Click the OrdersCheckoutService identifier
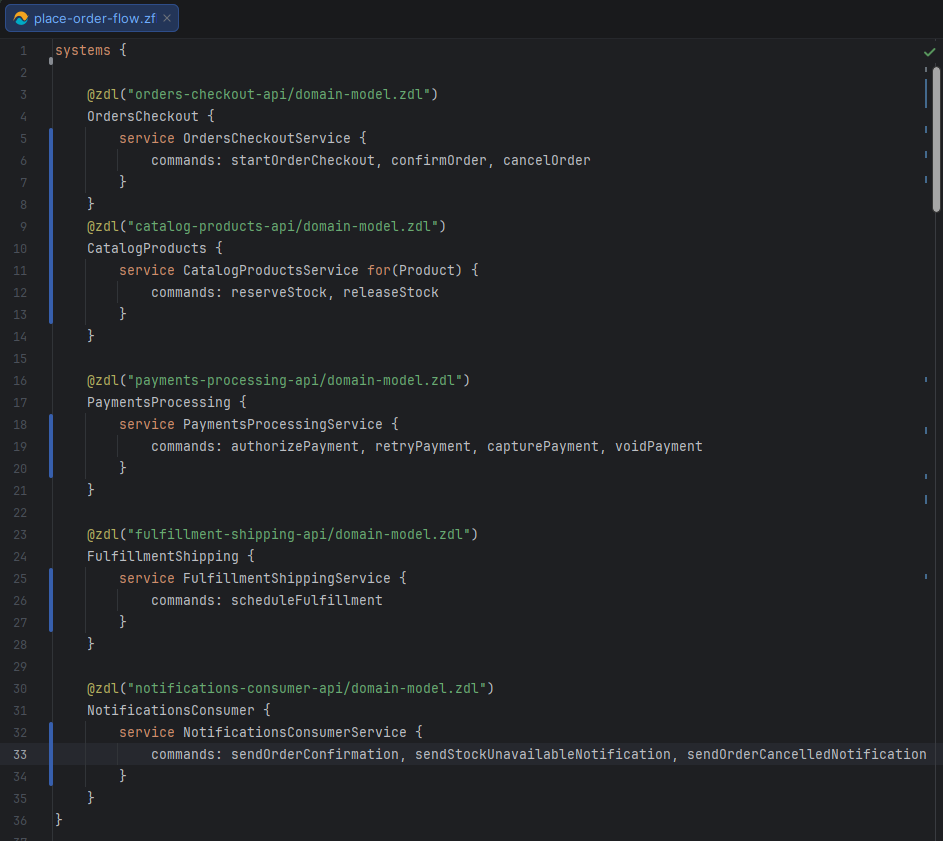The height and width of the screenshot is (841, 943). coord(266,138)
